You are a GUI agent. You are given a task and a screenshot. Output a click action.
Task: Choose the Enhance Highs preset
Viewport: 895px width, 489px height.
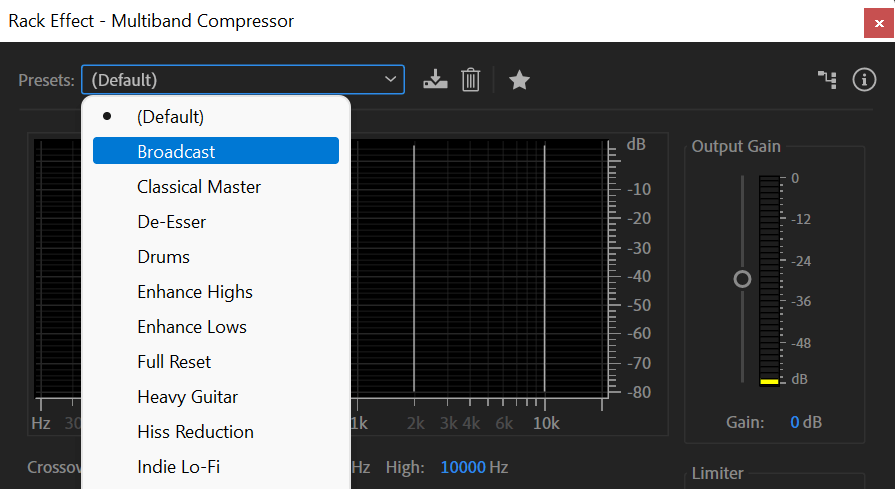(x=216, y=292)
